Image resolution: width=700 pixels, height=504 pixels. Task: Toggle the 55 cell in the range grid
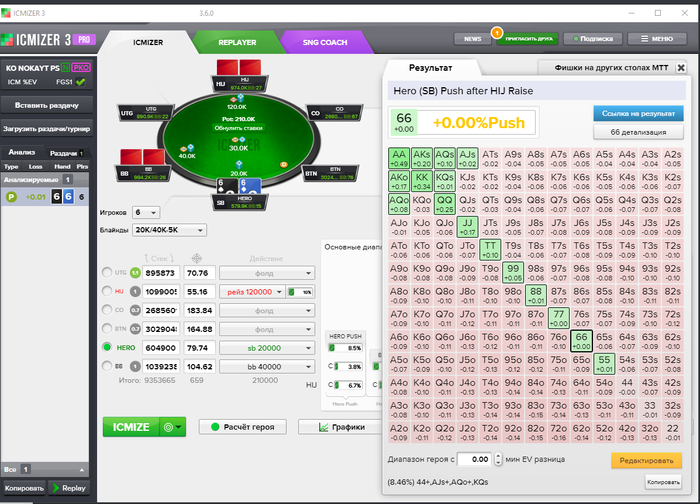tap(604, 364)
